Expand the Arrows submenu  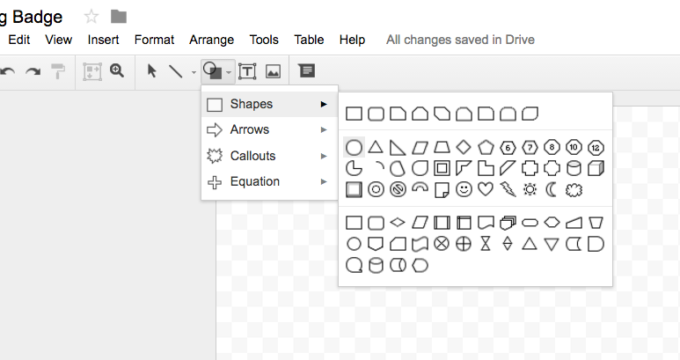(x=269, y=130)
